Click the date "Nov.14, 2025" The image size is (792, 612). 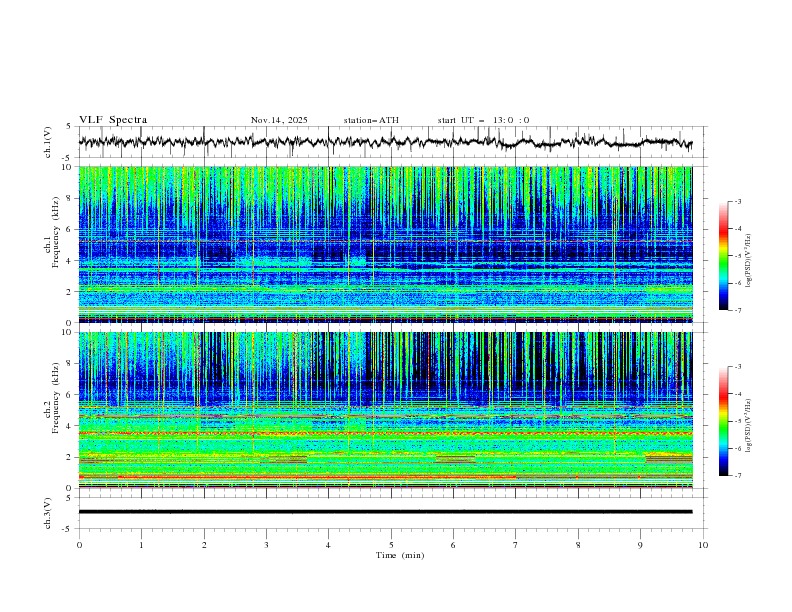[279, 120]
